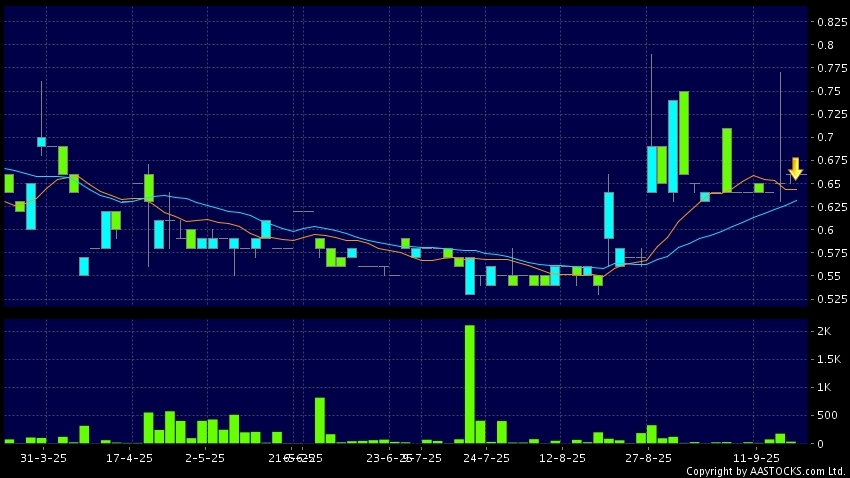Screen dimensions: 850x478
Task: Click the tall green candle reaching 0.75
Action: pos(684,132)
